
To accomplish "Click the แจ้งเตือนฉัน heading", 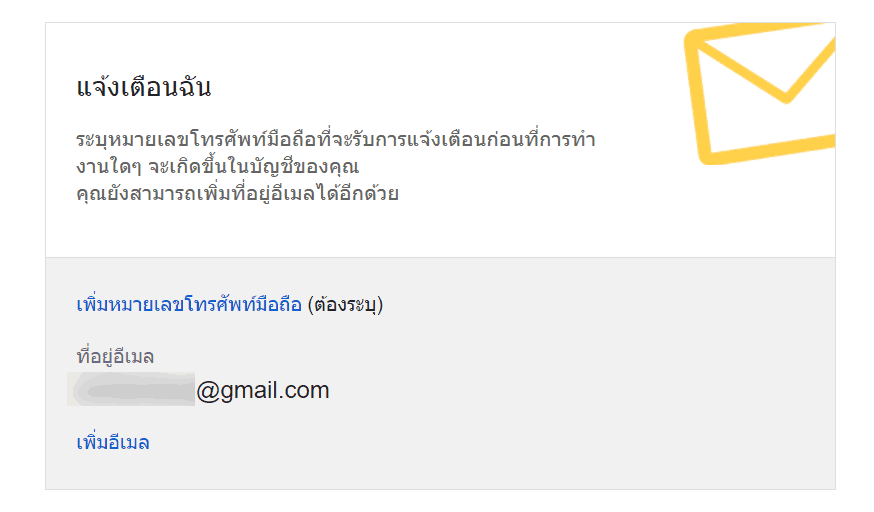I will 144,87.
